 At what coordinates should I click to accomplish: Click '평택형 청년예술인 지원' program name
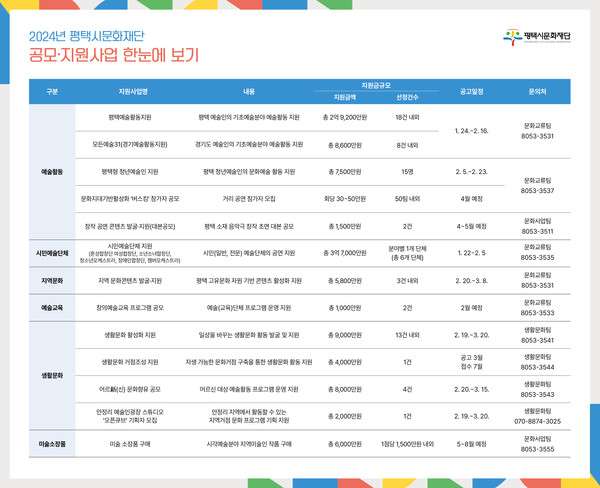coord(130,172)
